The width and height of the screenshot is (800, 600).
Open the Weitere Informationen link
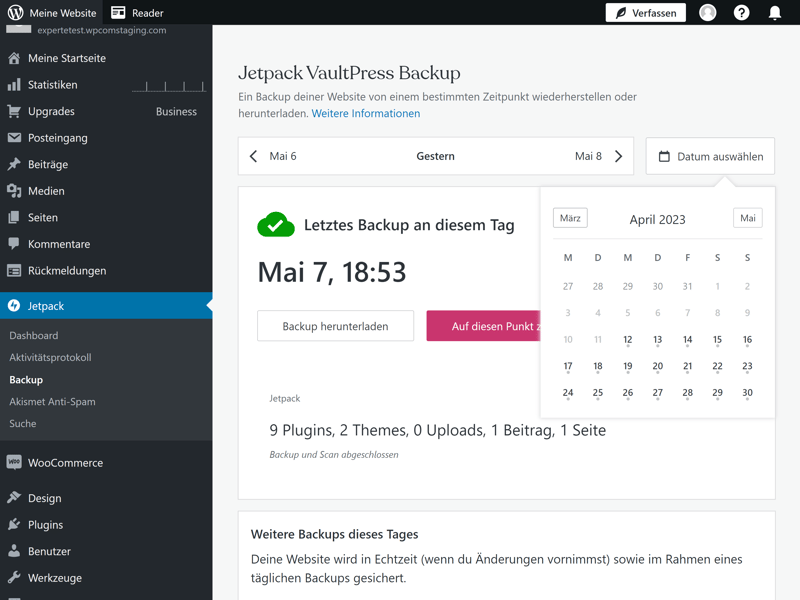[365, 113]
